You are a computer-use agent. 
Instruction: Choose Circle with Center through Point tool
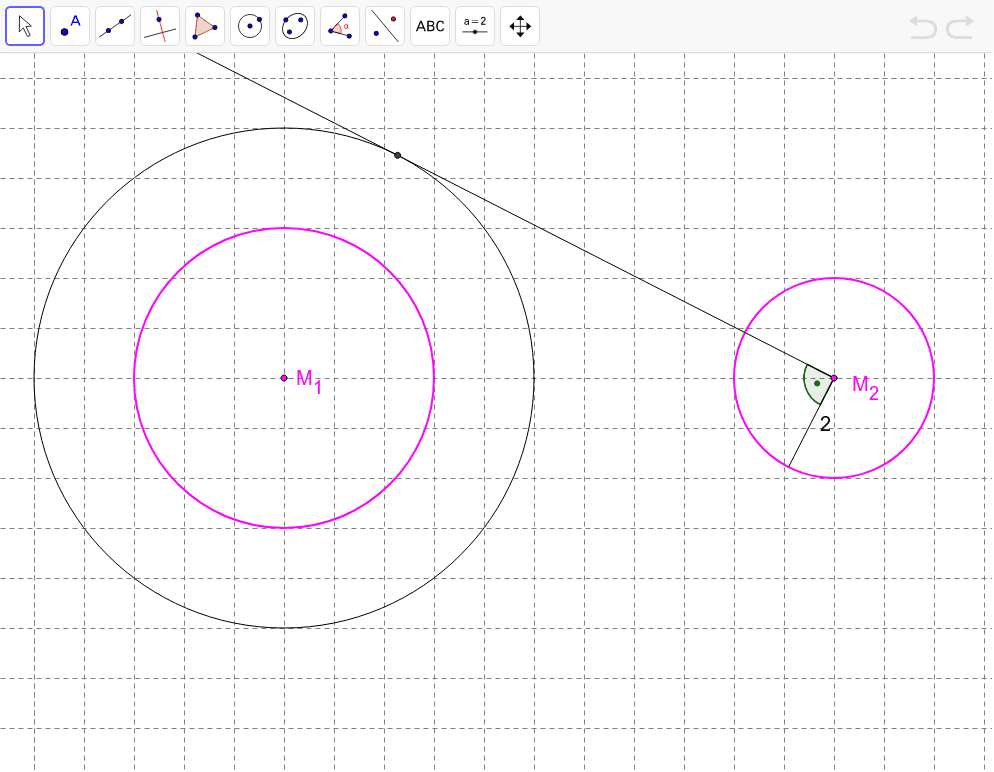[x=250, y=26]
